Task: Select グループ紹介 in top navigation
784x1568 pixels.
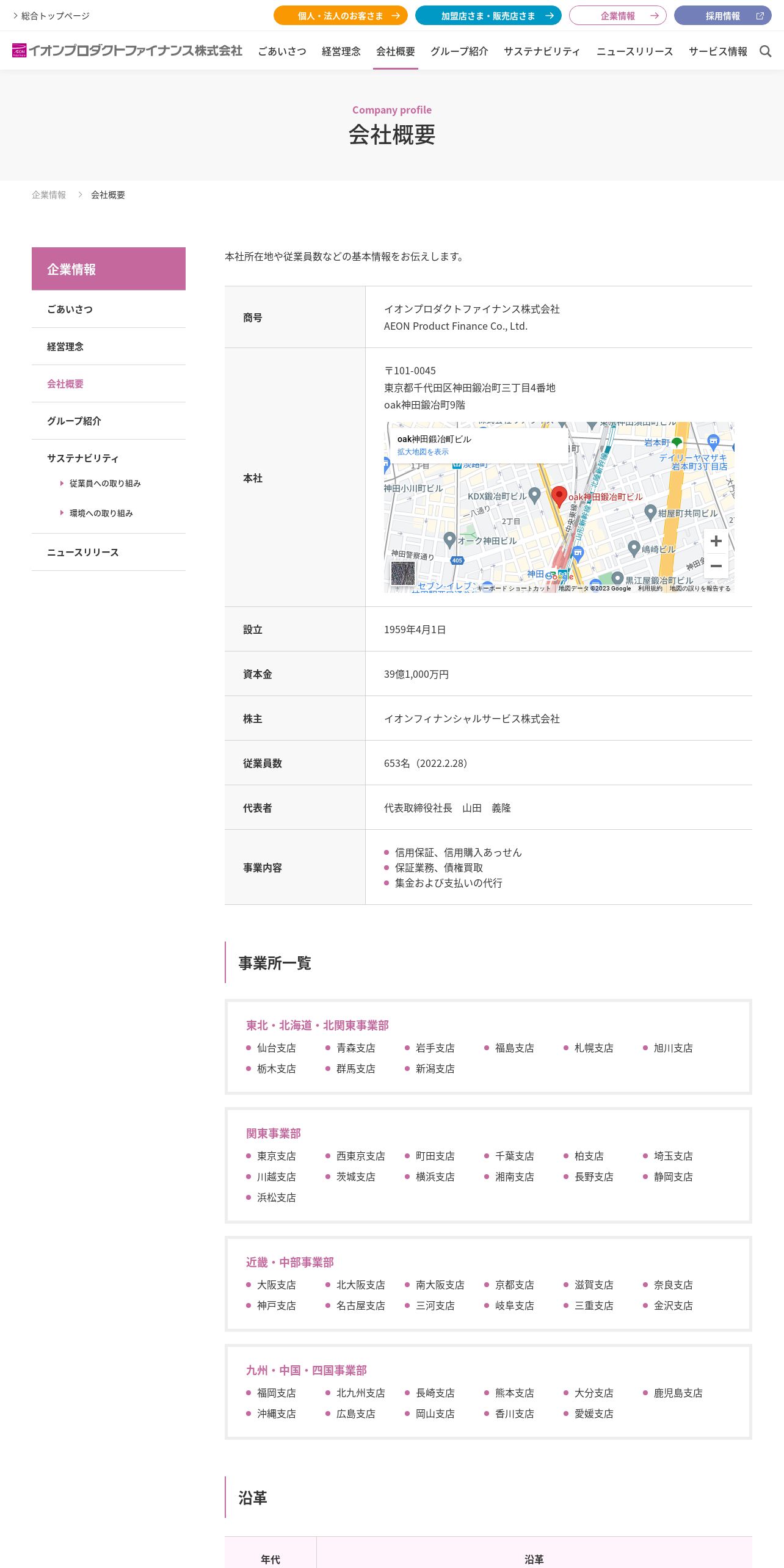Action: [x=459, y=51]
